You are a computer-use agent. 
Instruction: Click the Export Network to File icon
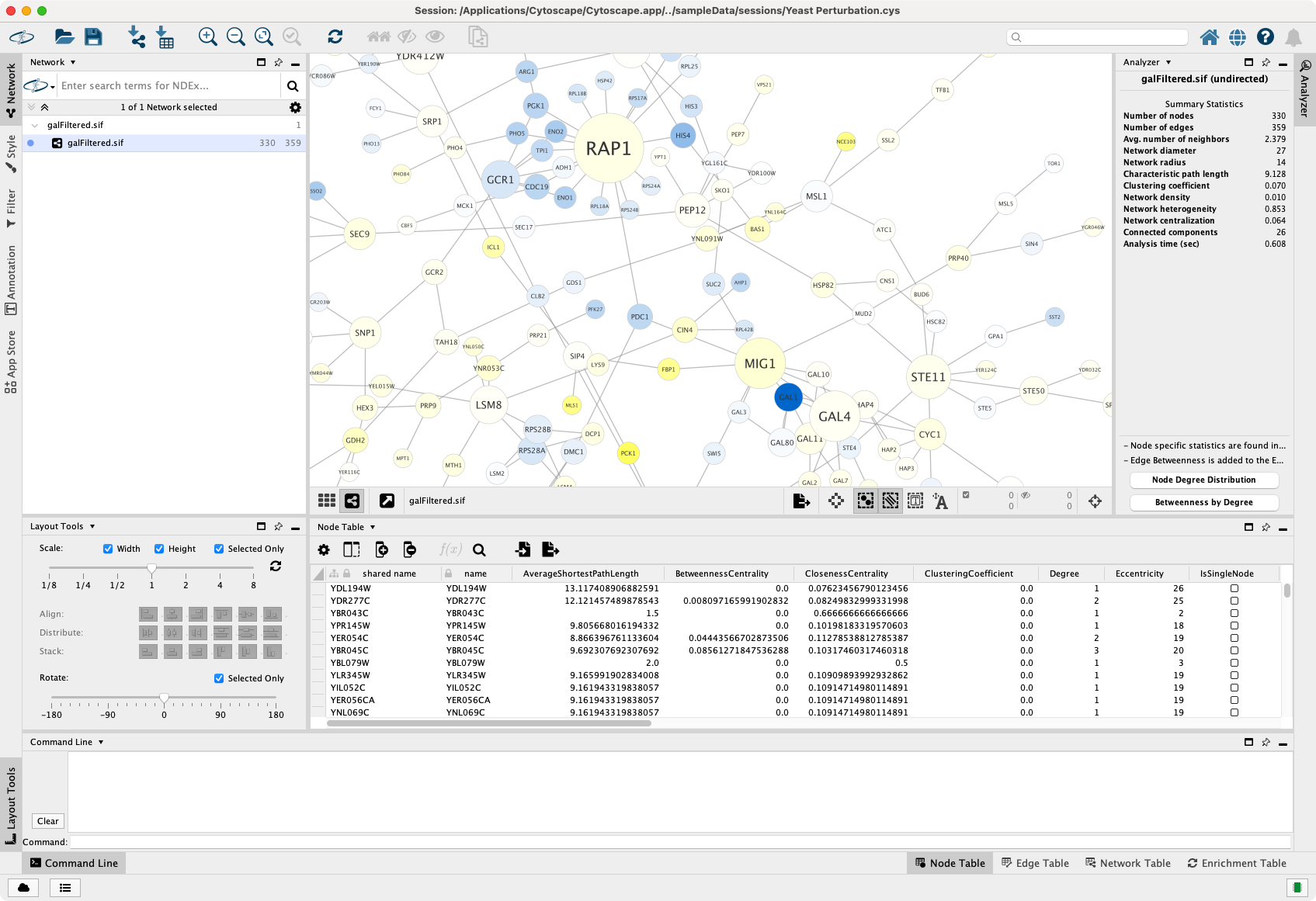pos(801,501)
